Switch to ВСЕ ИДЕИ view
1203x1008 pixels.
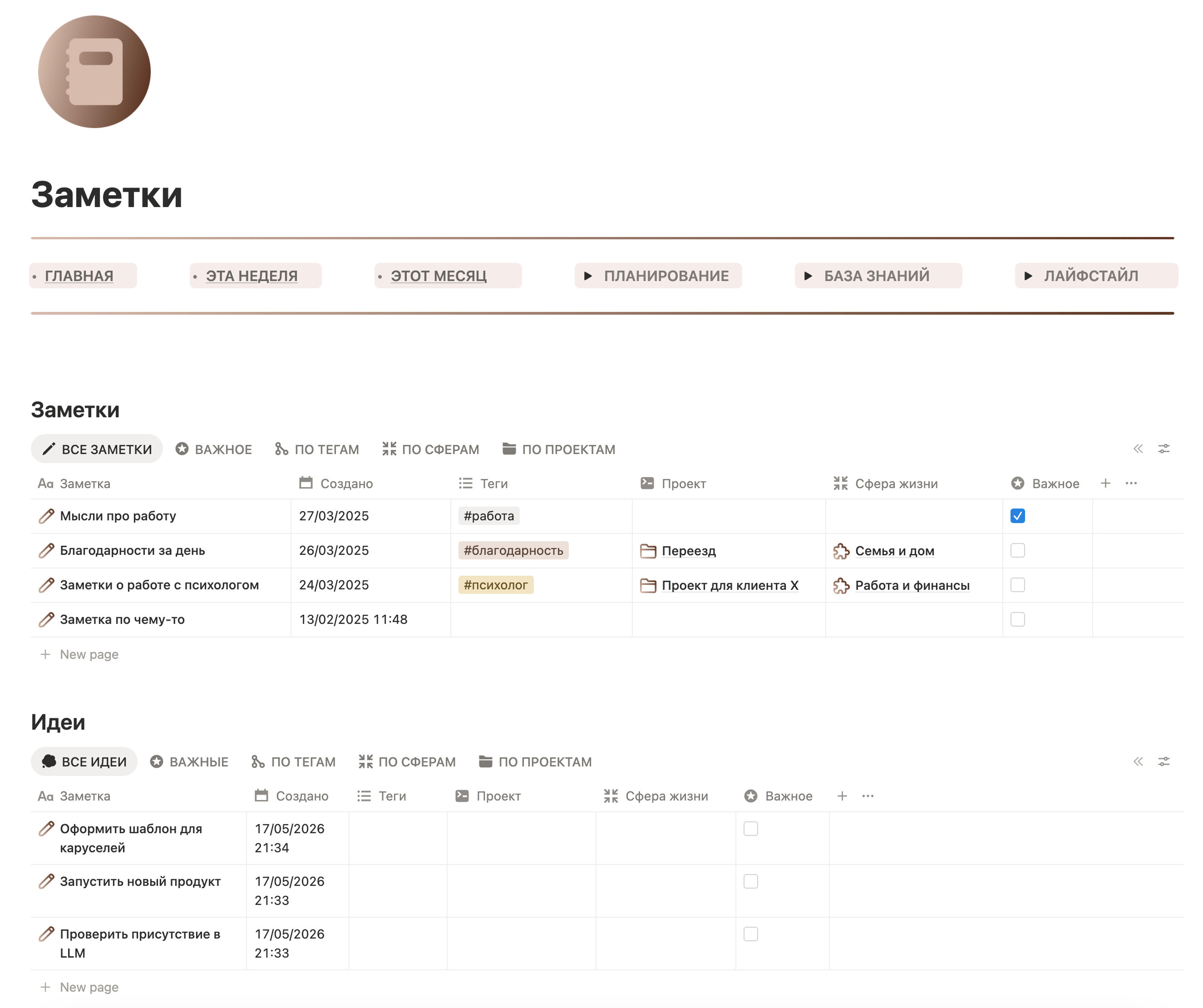click(x=84, y=761)
